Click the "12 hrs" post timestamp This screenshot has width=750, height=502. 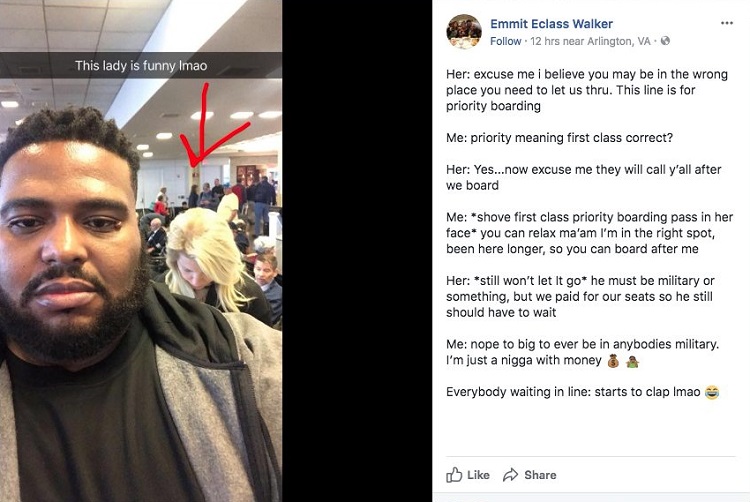pos(545,41)
